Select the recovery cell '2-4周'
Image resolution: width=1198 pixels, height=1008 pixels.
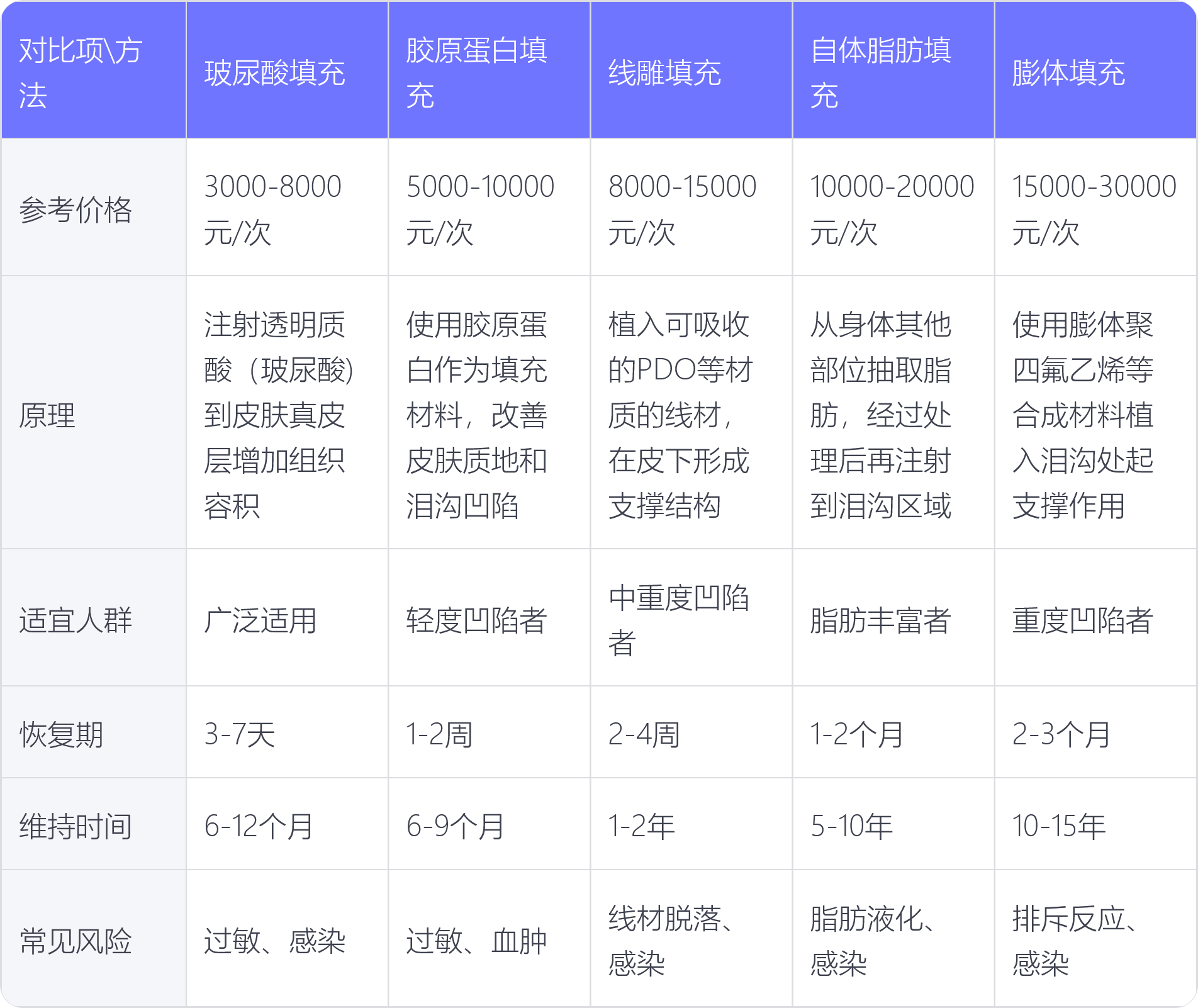[x=691, y=732]
